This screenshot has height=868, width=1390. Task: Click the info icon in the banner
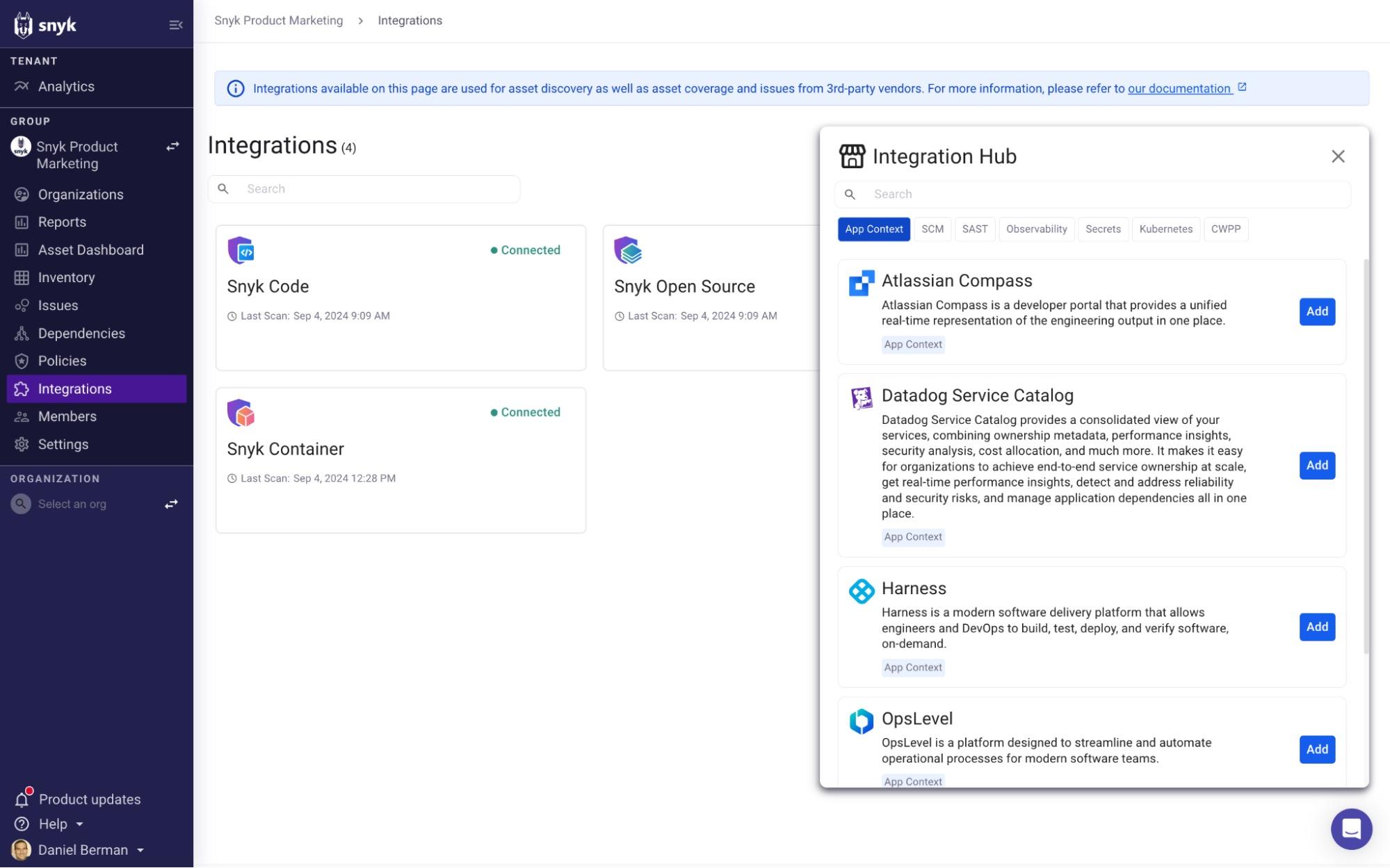tap(236, 89)
